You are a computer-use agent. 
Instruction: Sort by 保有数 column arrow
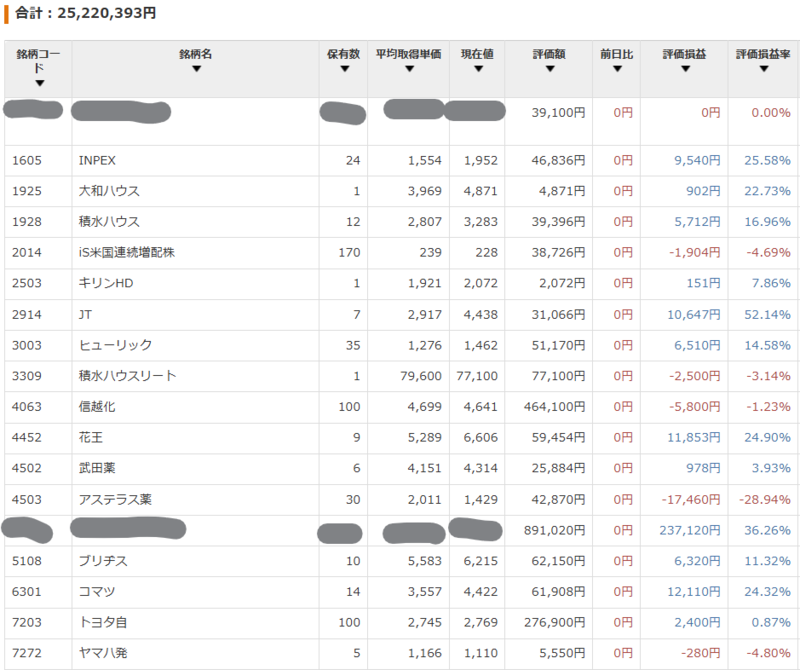344,69
